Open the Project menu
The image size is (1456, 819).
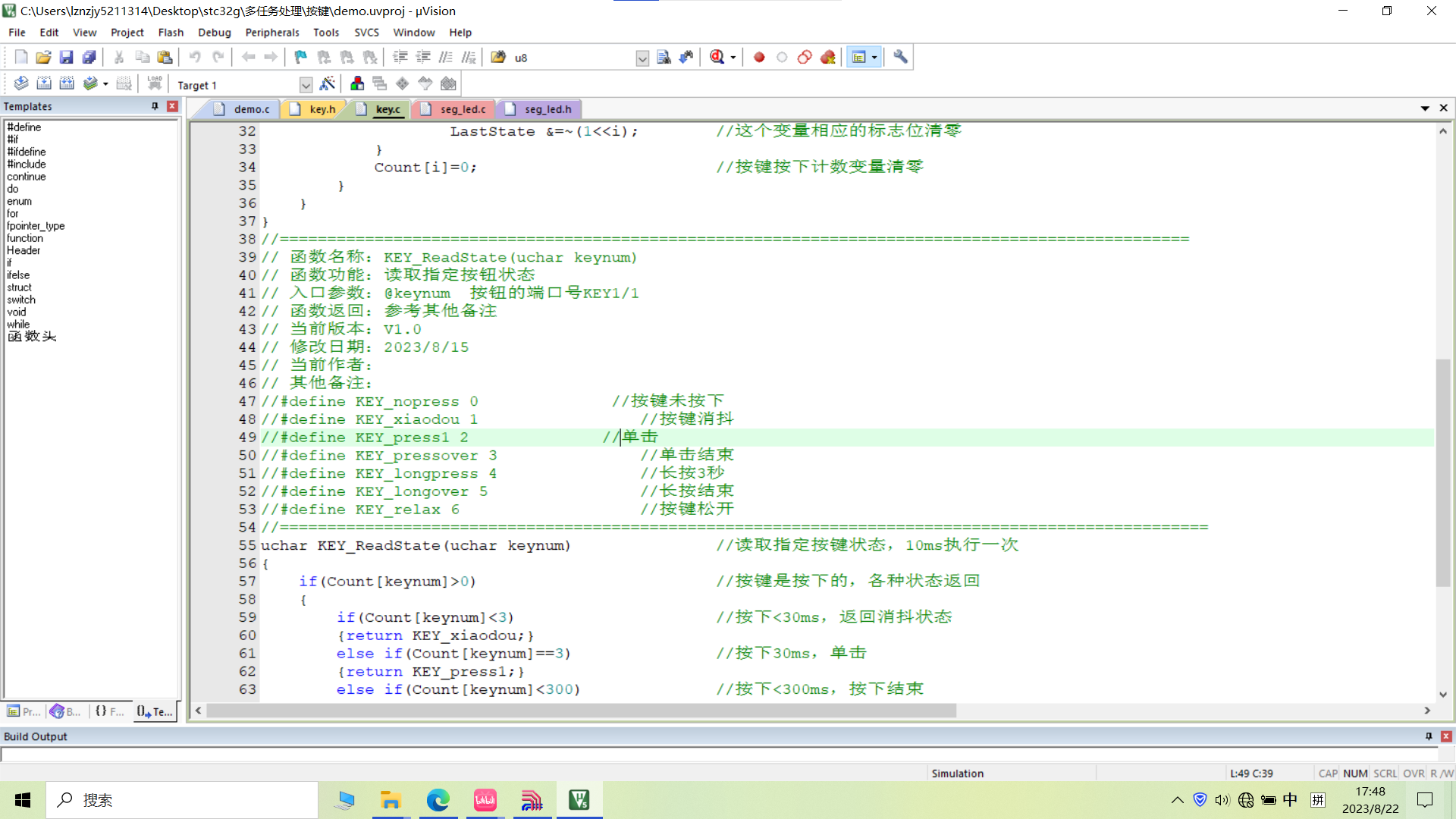pyautogui.click(x=127, y=33)
